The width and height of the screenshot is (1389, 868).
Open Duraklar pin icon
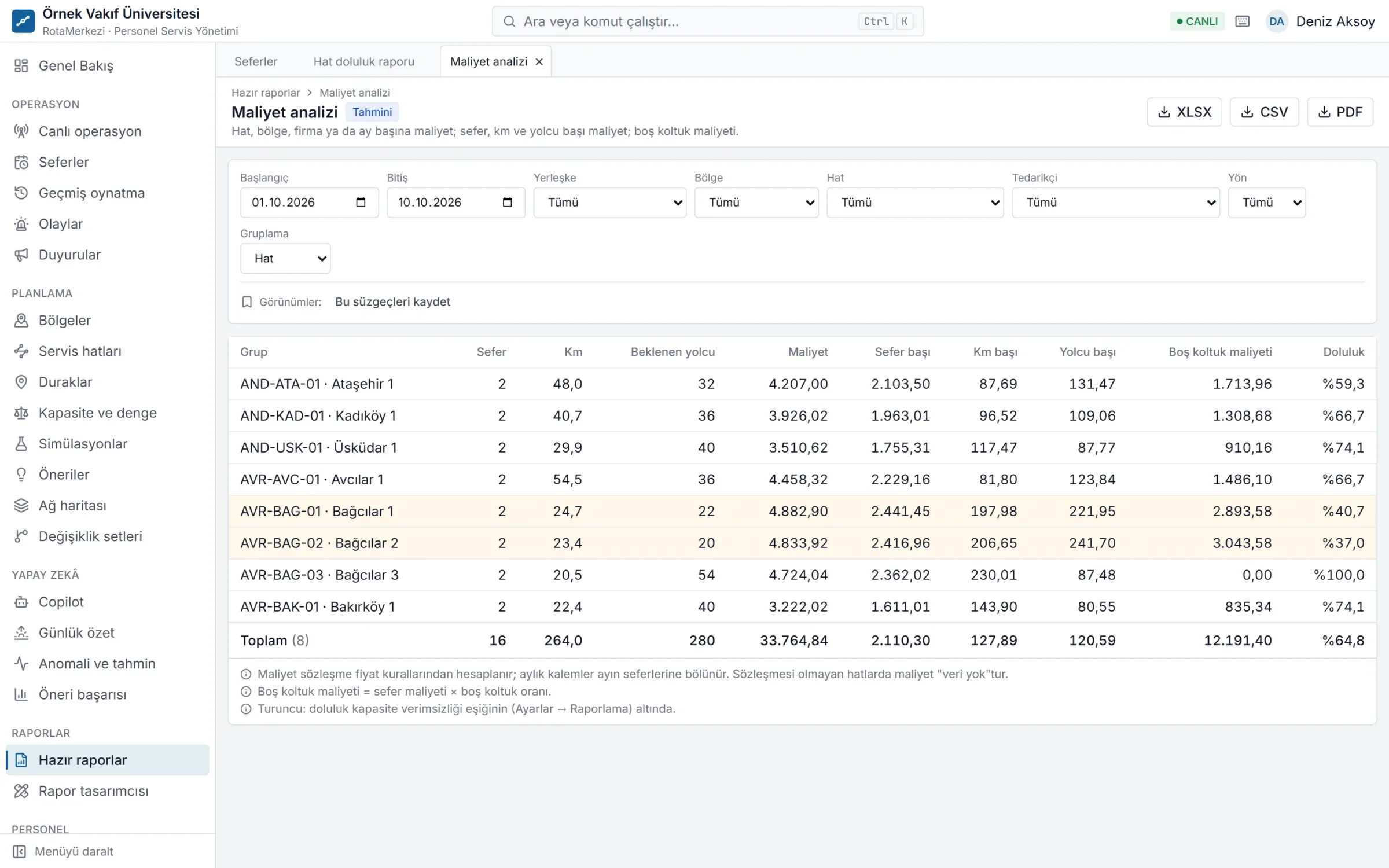point(21,382)
